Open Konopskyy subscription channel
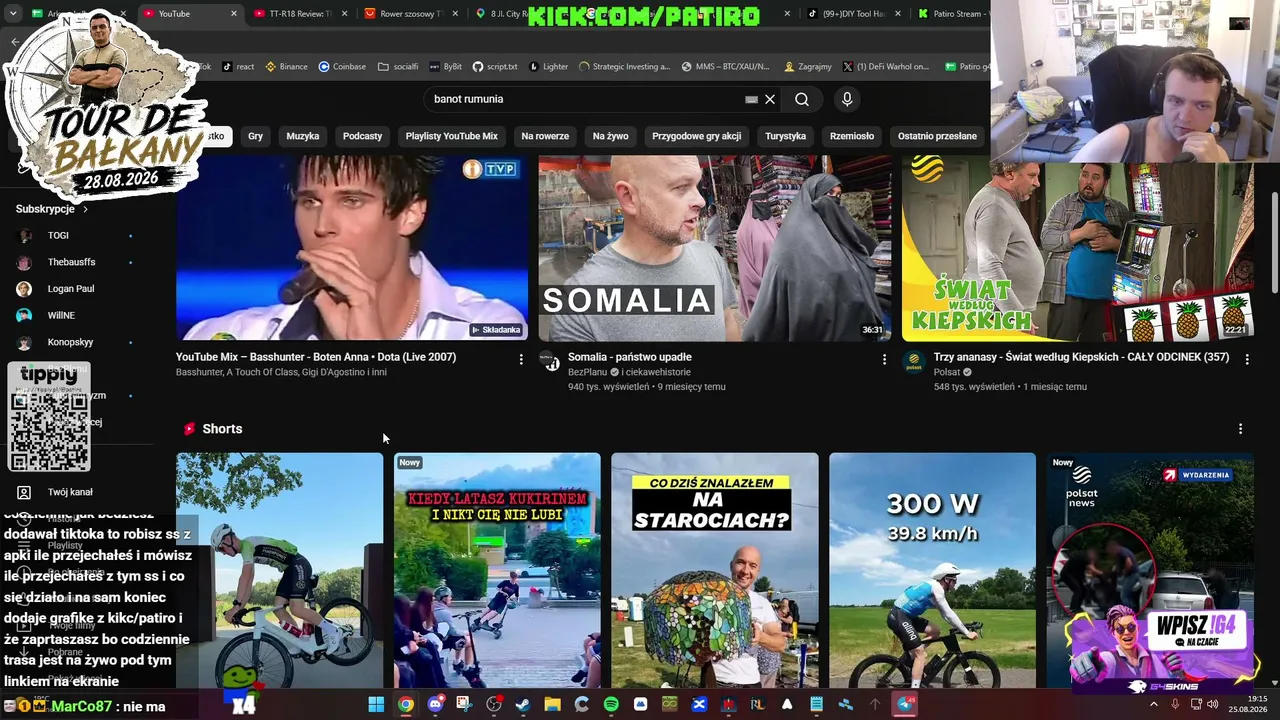This screenshot has width=1280, height=720. coord(70,342)
